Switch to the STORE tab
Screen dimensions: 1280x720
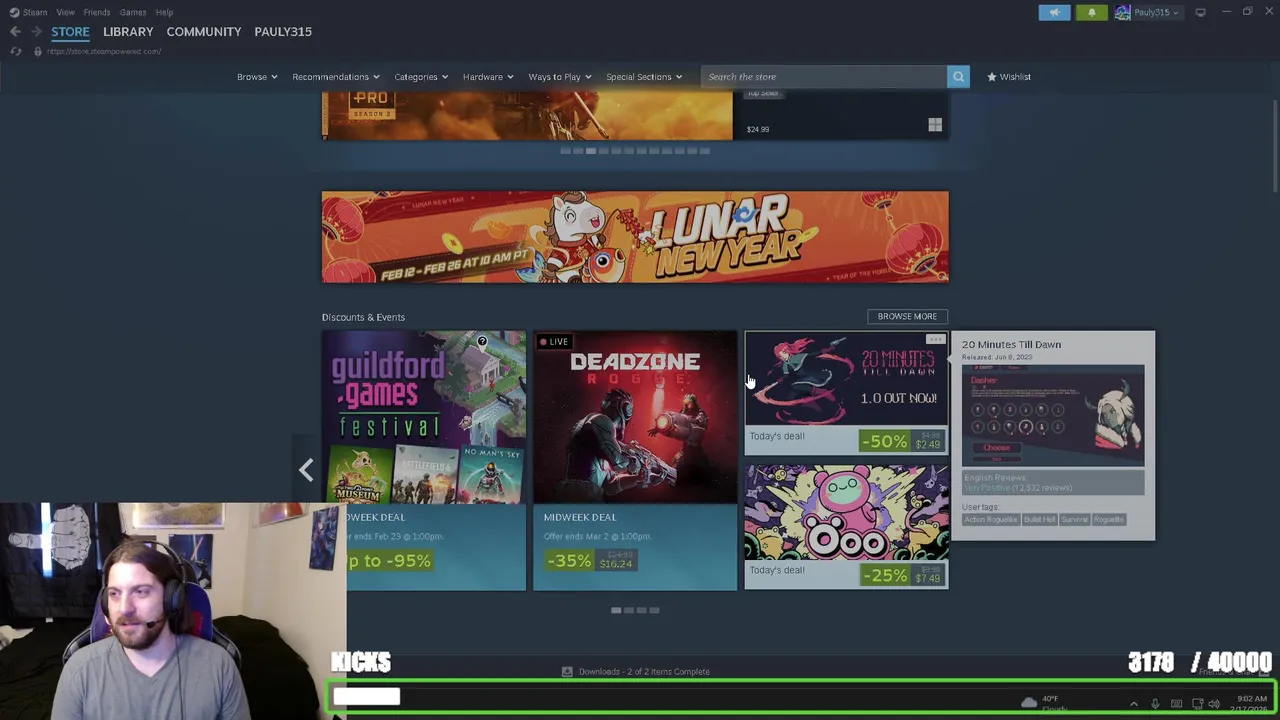(70, 32)
